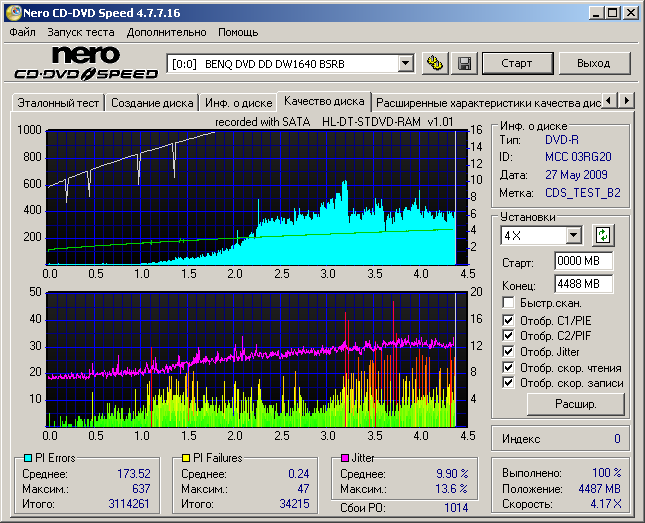This screenshot has width=645, height=523.
Task: Open the Расширенные характеристики качества tab
Action: 488,103
